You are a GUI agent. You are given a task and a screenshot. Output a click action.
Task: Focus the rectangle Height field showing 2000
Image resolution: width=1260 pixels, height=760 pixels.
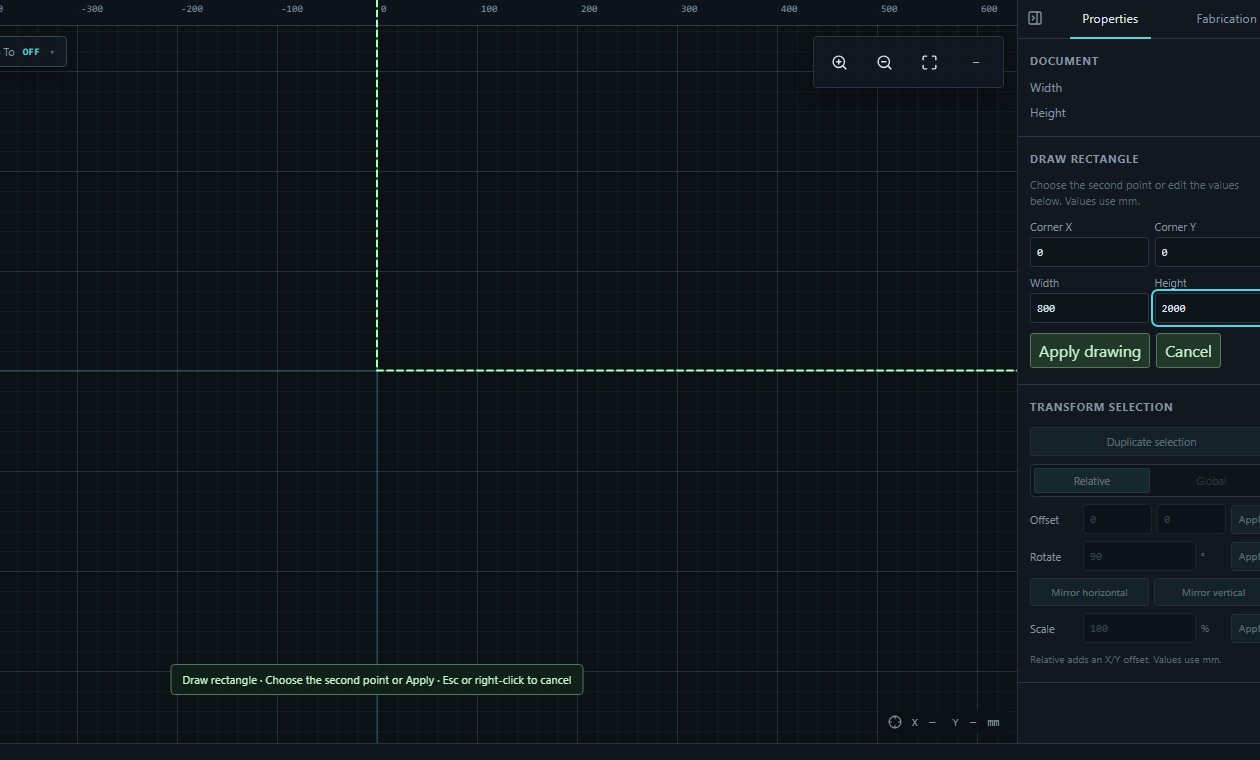pyautogui.click(x=1207, y=308)
